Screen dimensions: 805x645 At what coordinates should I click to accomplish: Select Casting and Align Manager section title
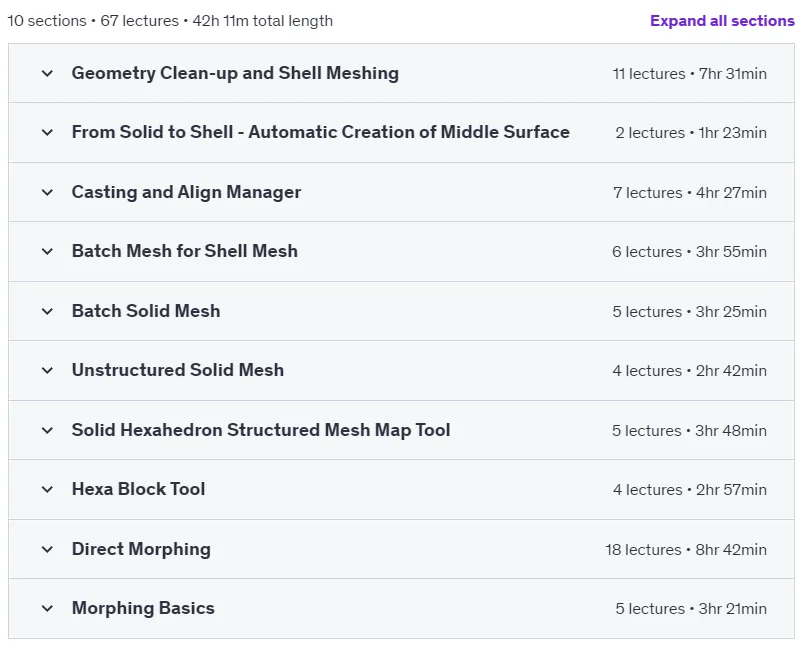click(x=186, y=192)
